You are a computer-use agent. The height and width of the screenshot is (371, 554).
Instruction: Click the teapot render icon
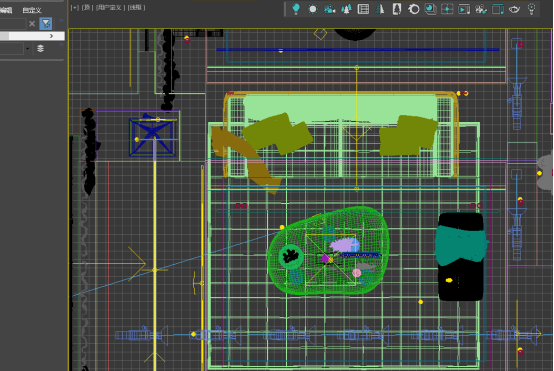click(514, 9)
